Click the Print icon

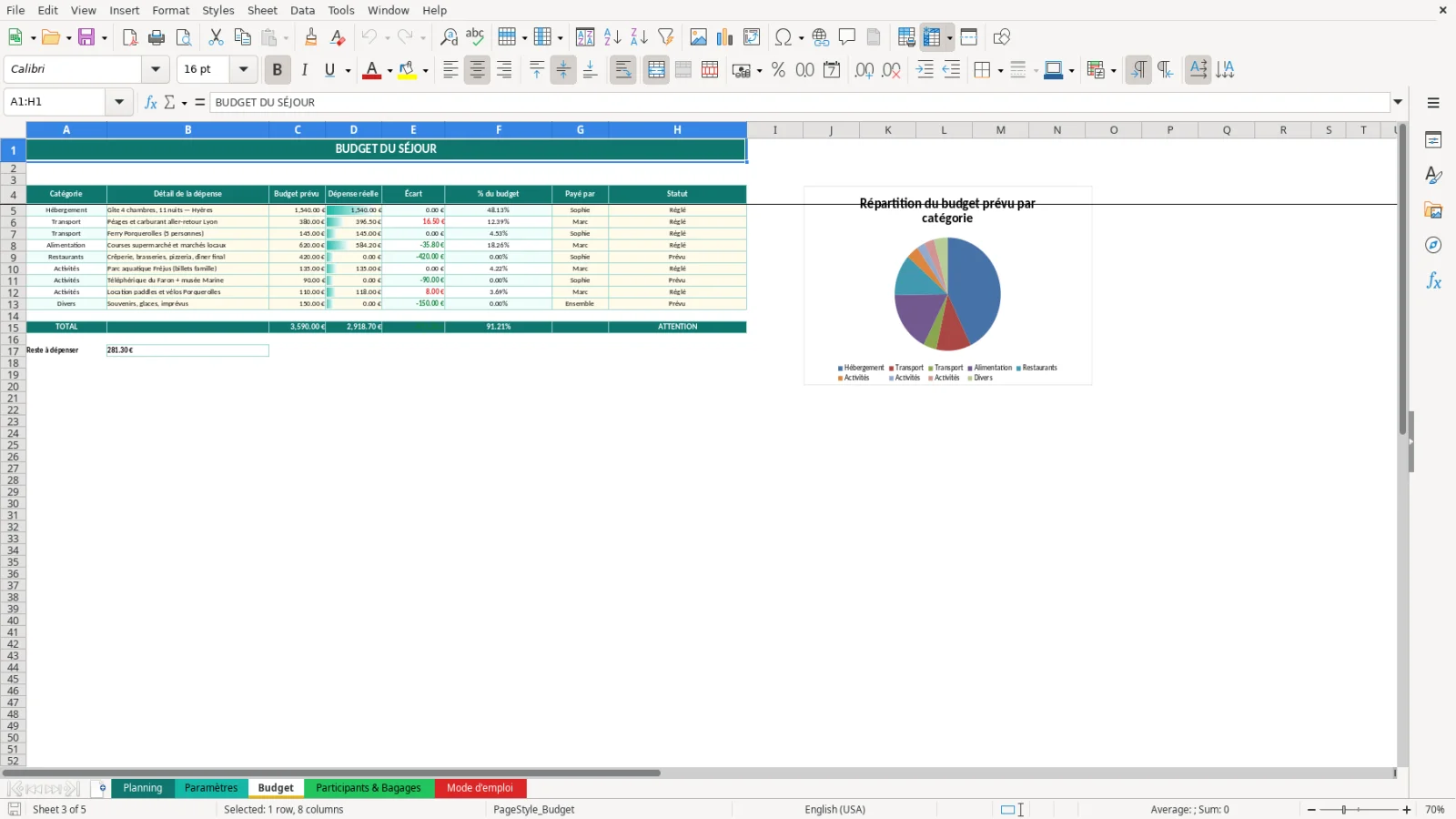point(157,37)
